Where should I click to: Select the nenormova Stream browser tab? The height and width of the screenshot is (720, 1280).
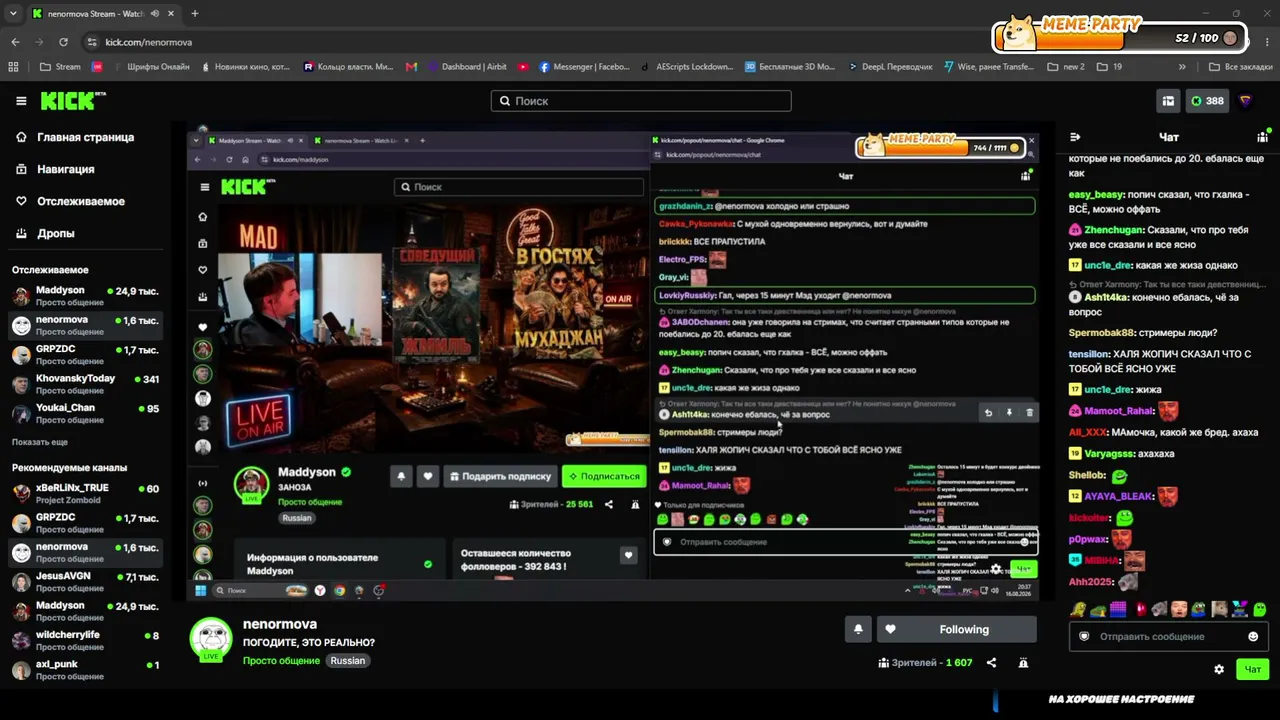coord(104,14)
